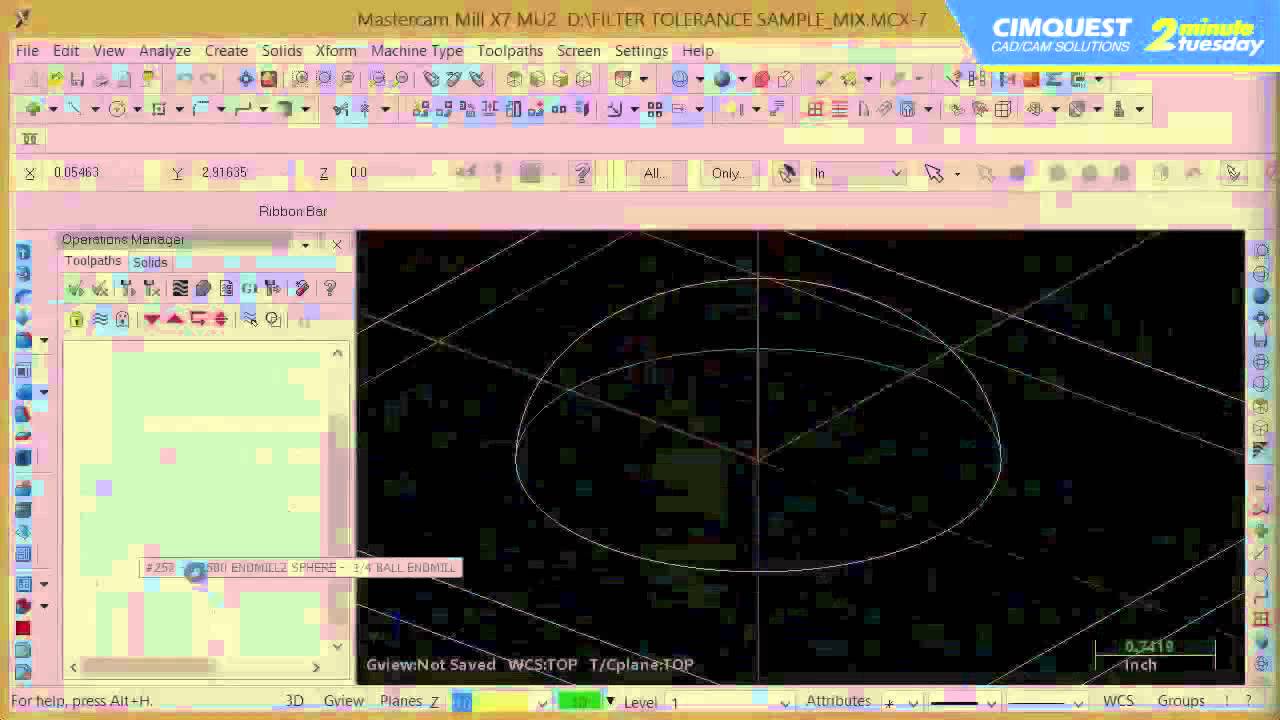
Task: Click the Create circle tool icon
Action: point(117,109)
